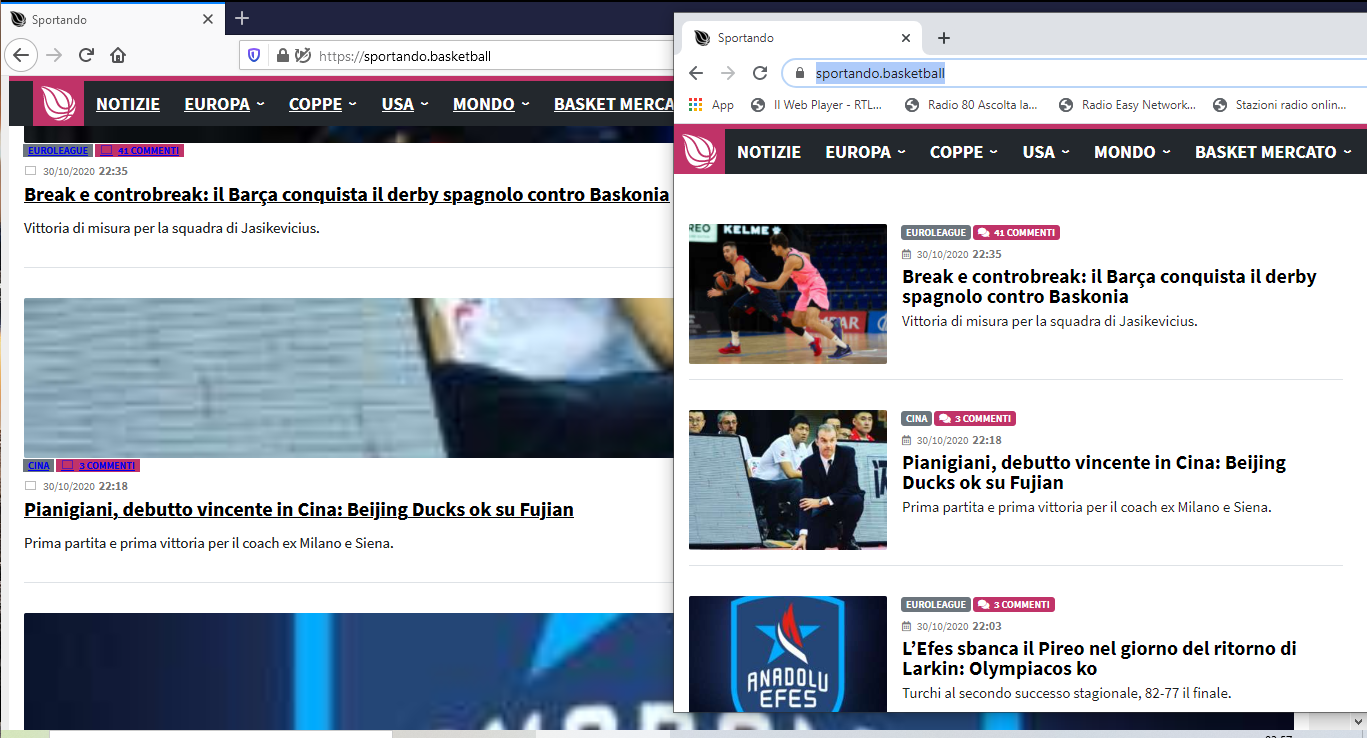Click the Firefox address bar URL

(x=405, y=56)
